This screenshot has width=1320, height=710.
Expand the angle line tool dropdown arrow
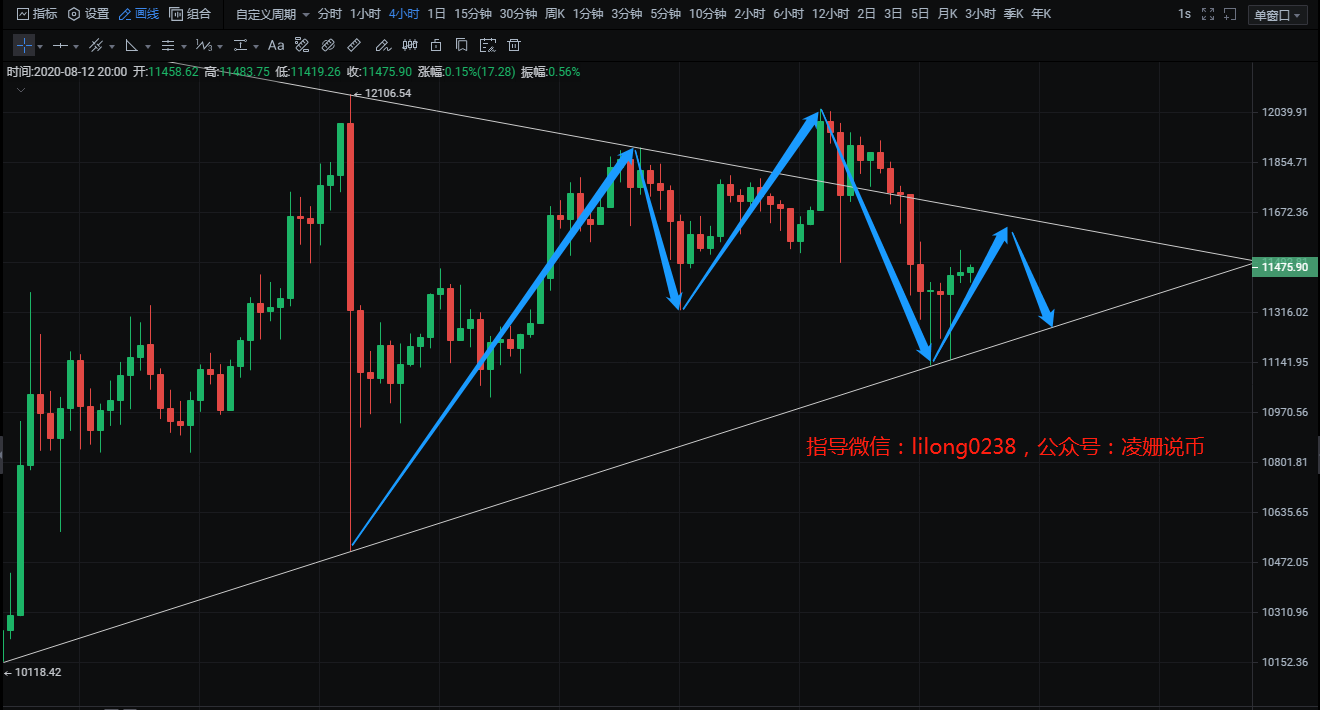[x=148, y=47]
